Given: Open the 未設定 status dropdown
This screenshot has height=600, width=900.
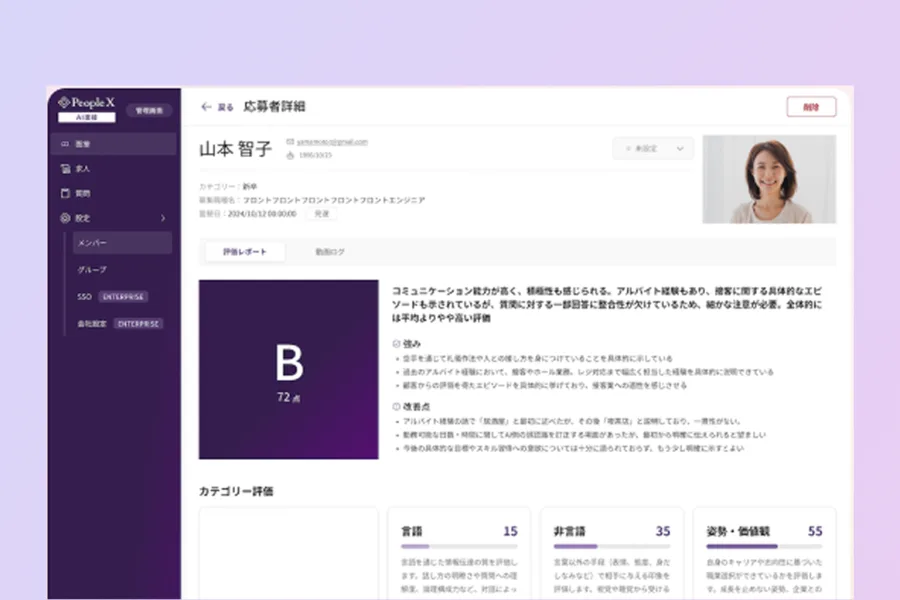Looking at the screenshot, I should coord(653,149).
